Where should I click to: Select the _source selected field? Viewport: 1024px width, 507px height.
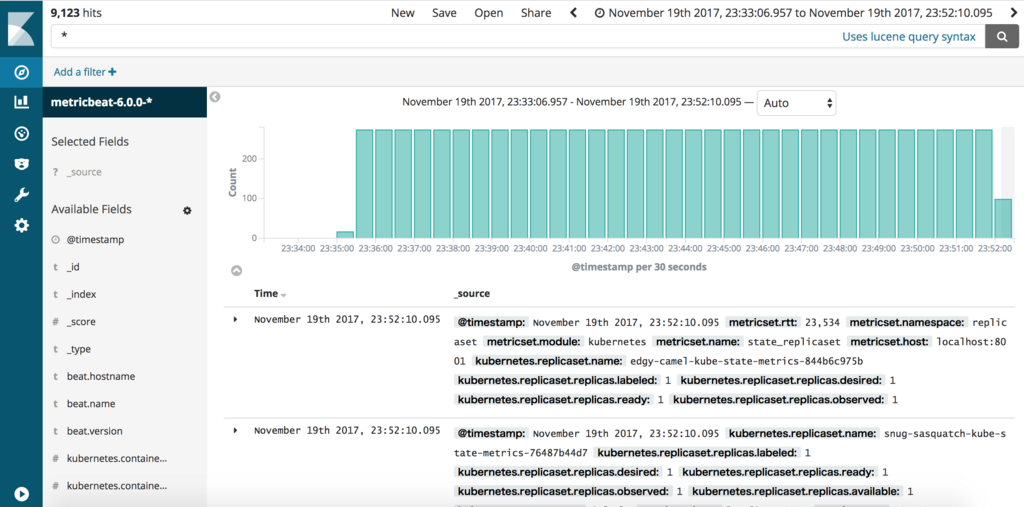click(84, 172)
